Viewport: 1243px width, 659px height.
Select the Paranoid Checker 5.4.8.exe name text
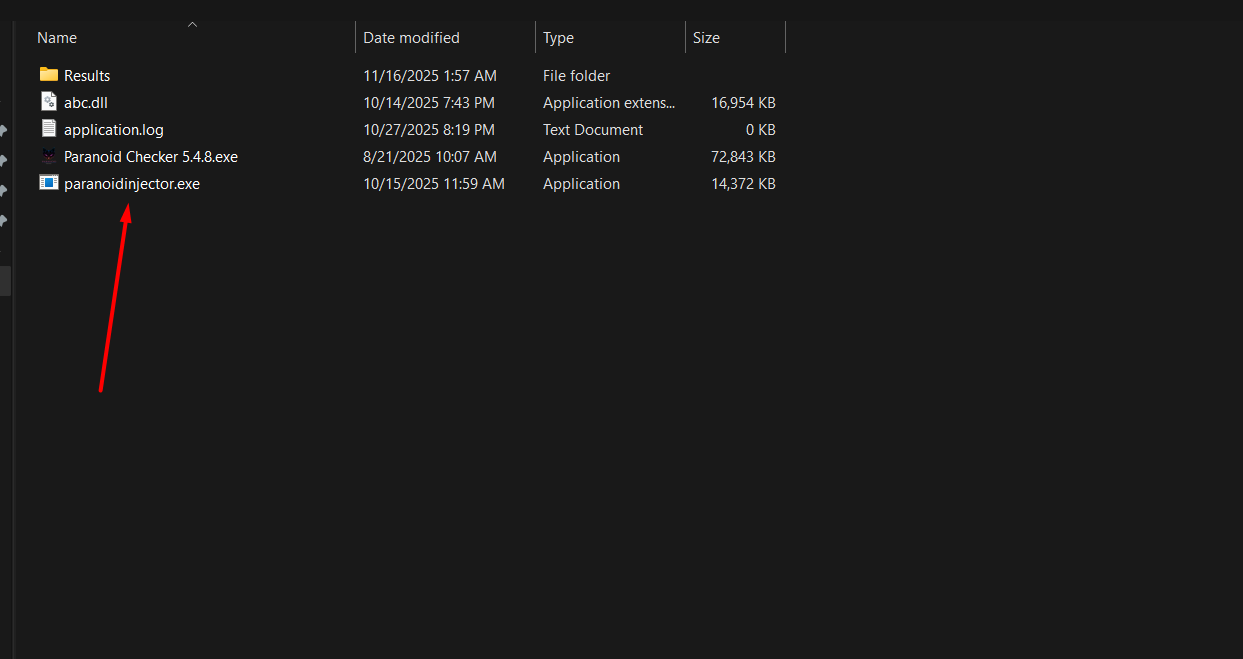tap(151, 157)
